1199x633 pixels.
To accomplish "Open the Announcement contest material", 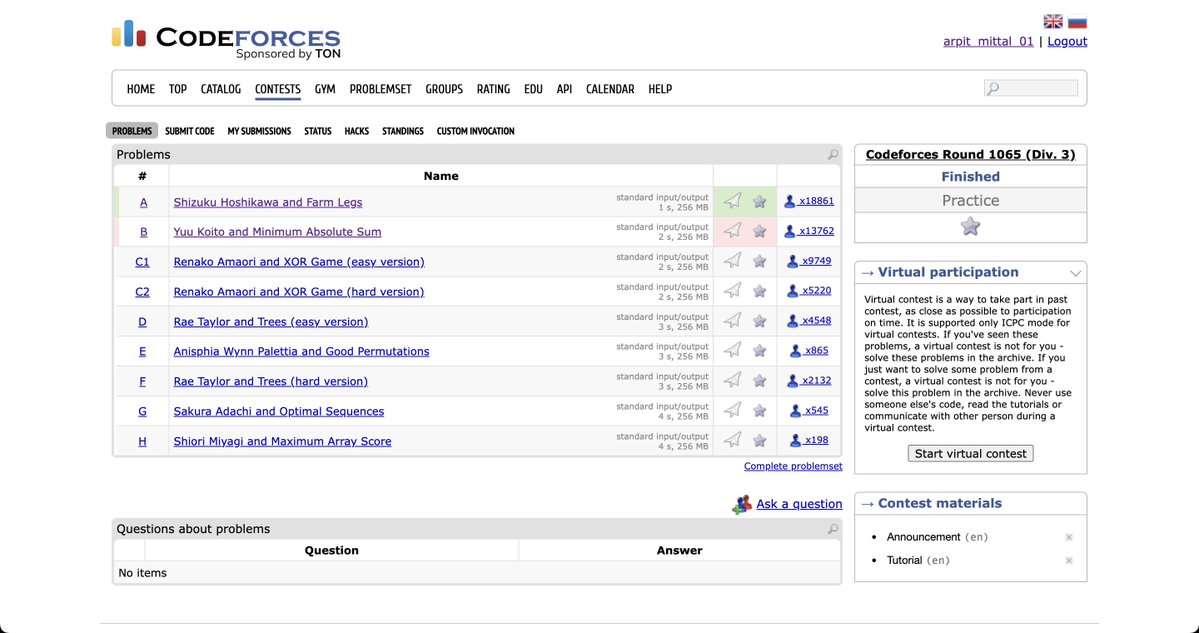I will coord(923,537).
